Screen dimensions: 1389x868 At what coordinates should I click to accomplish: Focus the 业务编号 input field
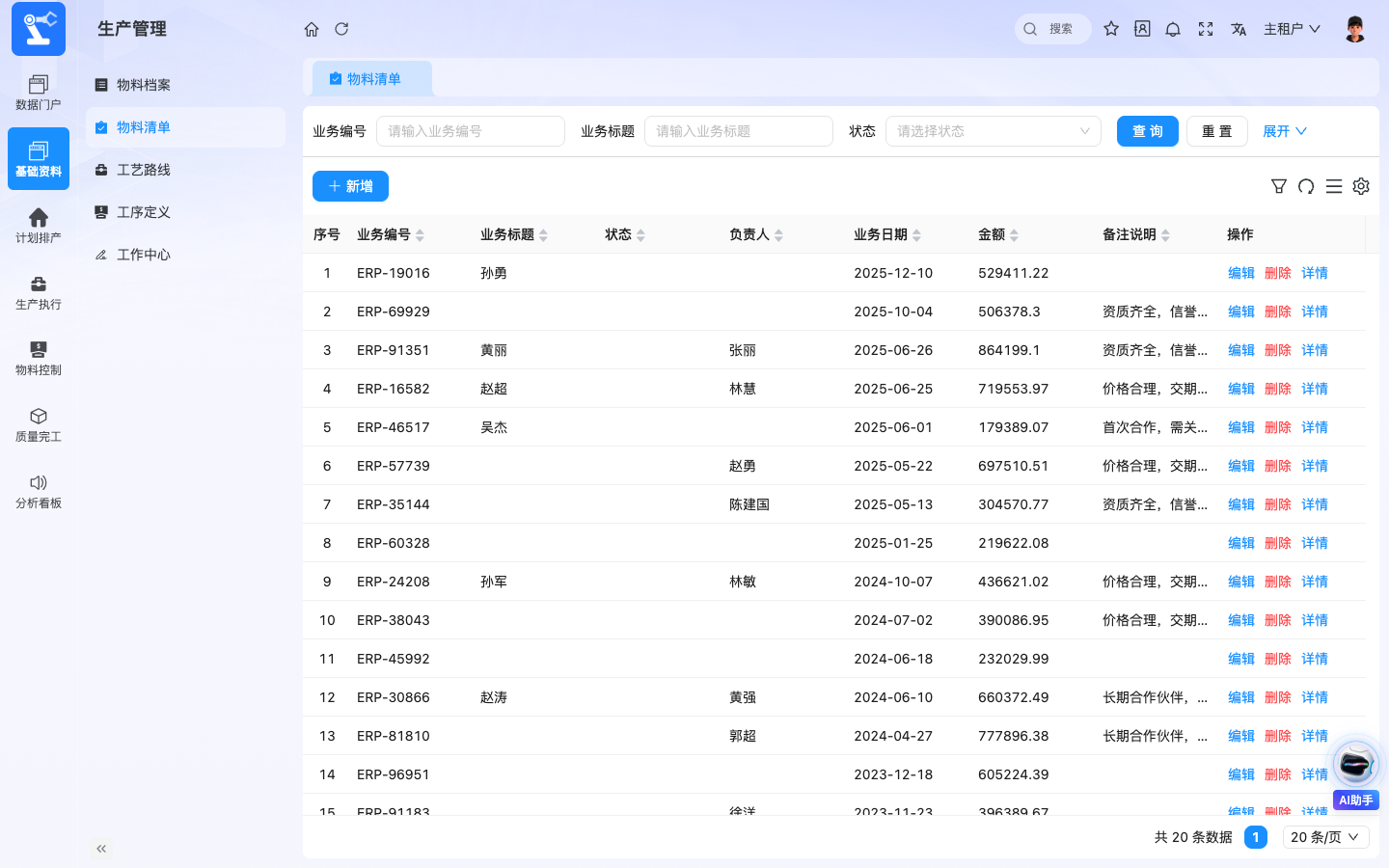(471, 131)
